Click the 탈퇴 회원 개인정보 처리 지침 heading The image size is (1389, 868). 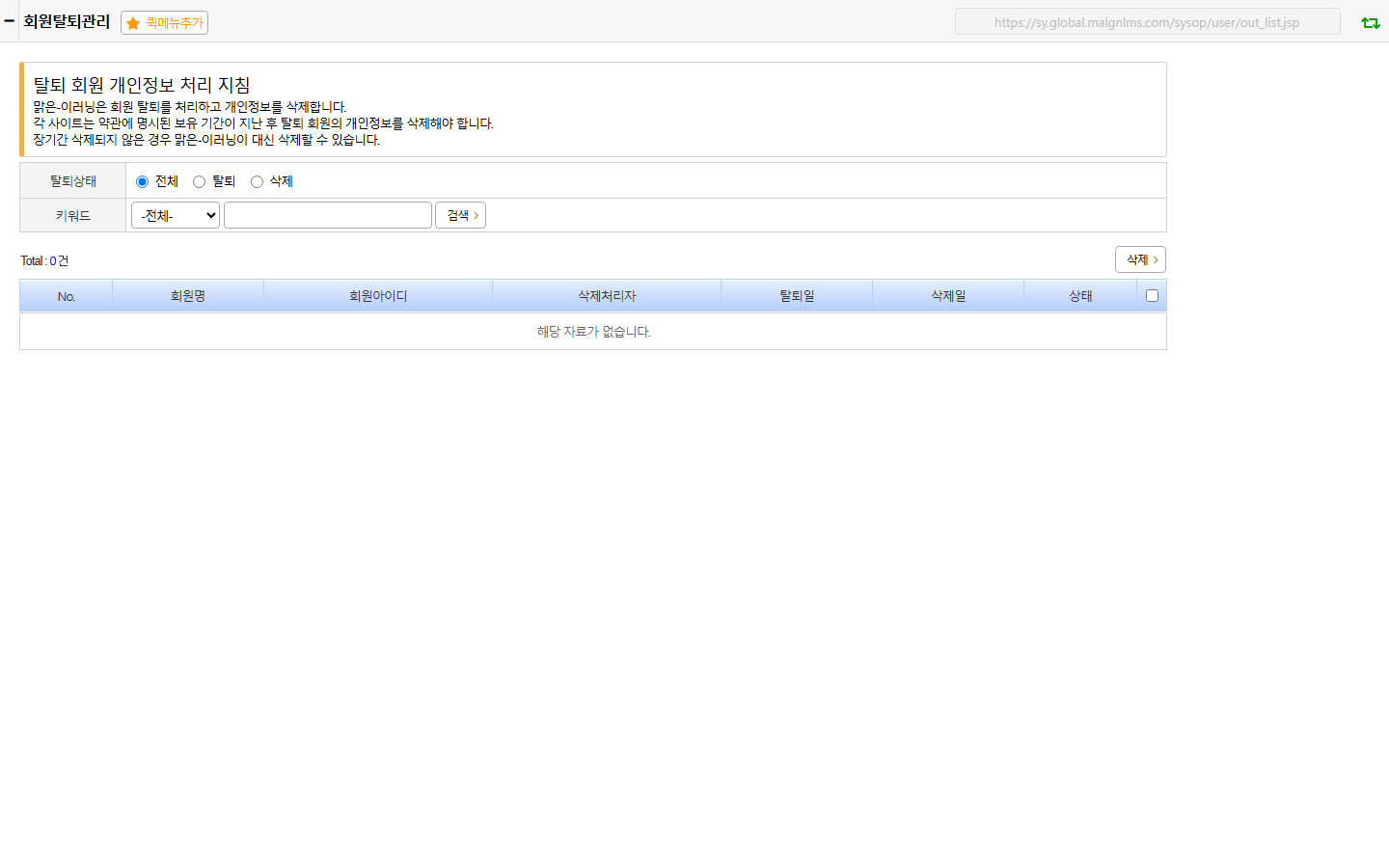coord(142,85)
